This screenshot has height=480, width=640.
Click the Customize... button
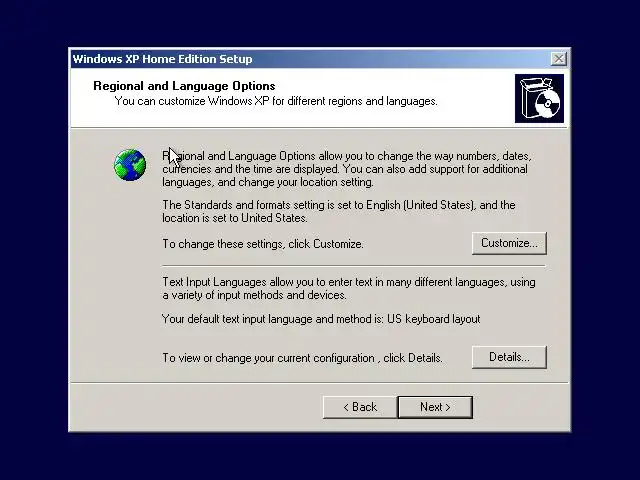(509, 243)
